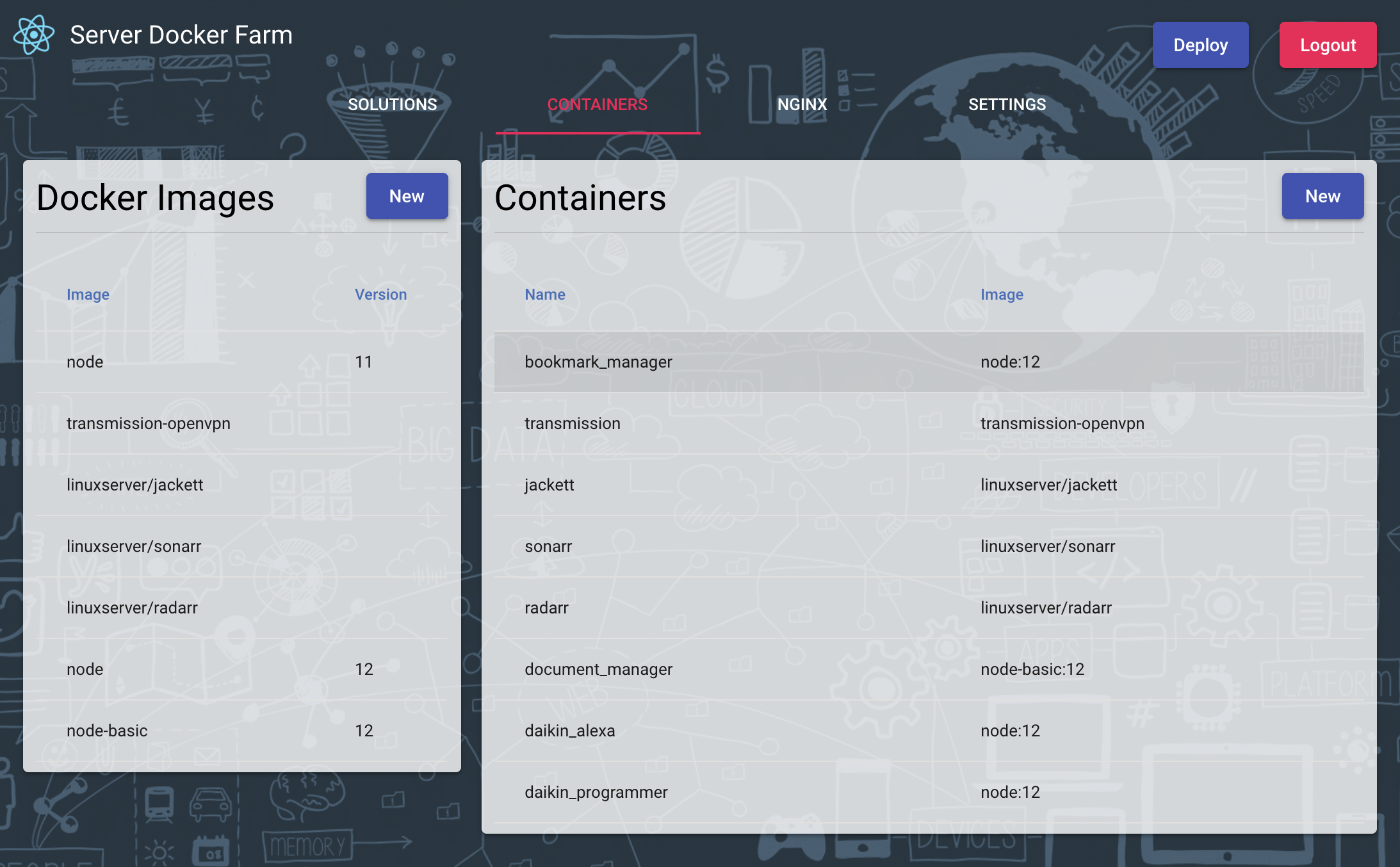Click version 12 cell for node-basic

tap(364, 731)
